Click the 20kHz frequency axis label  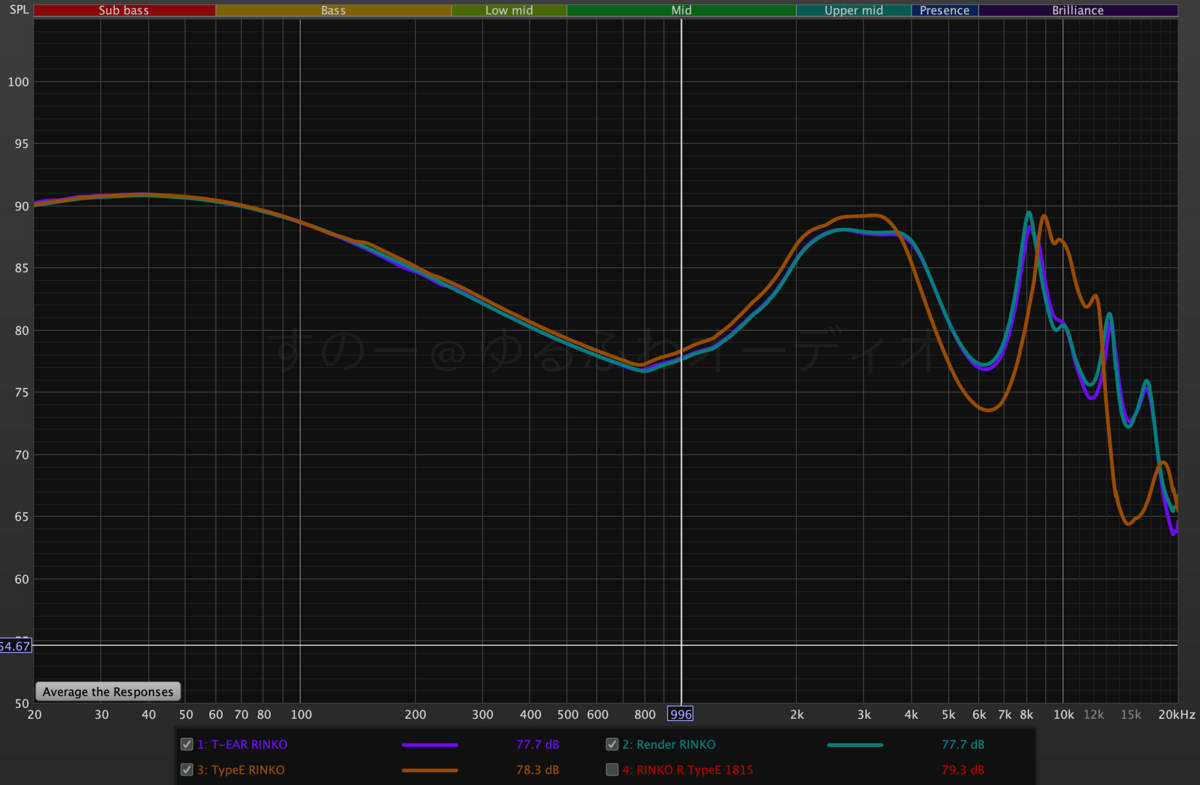[1176, 714]
